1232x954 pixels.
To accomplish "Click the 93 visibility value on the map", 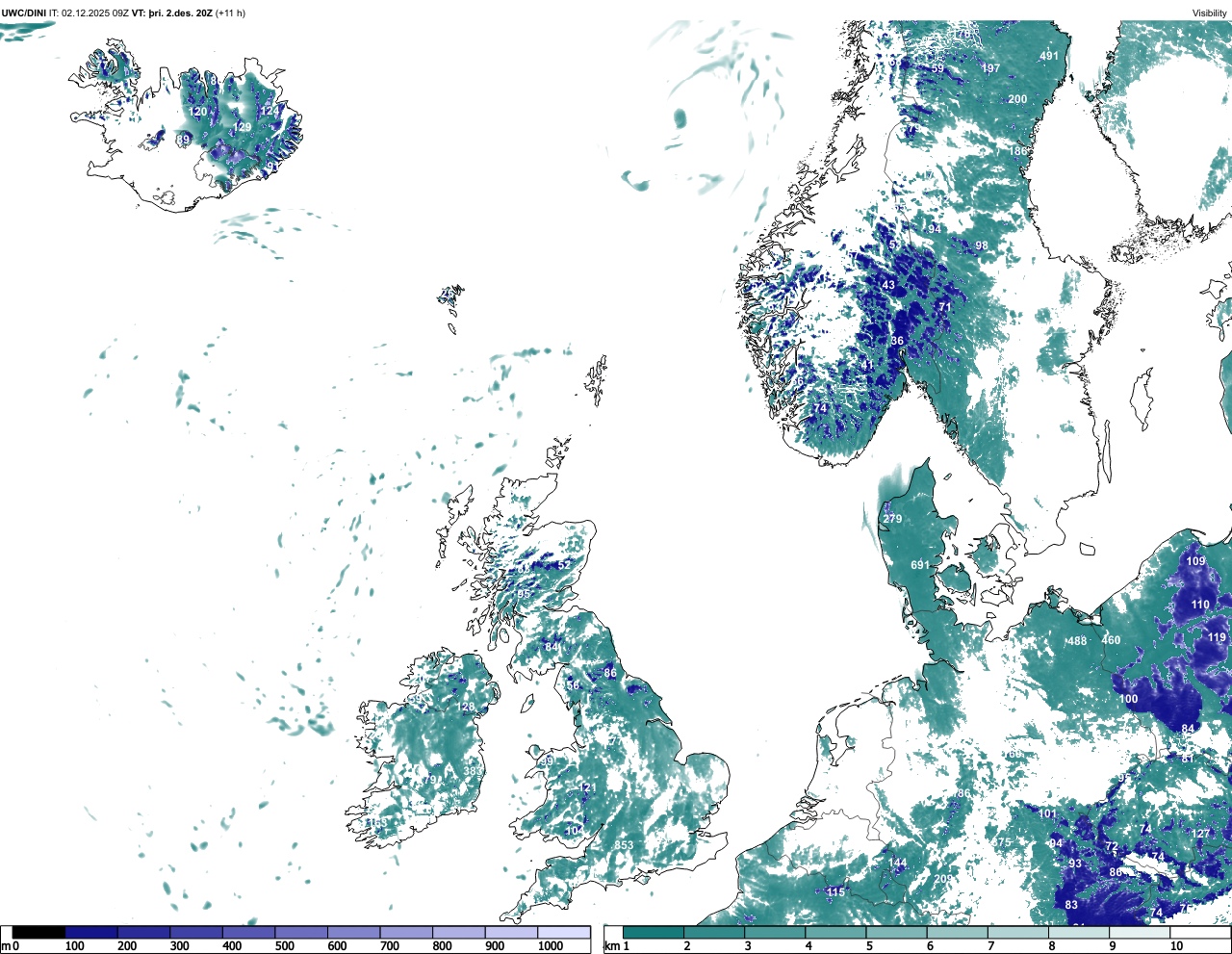I will (1075, 864).
